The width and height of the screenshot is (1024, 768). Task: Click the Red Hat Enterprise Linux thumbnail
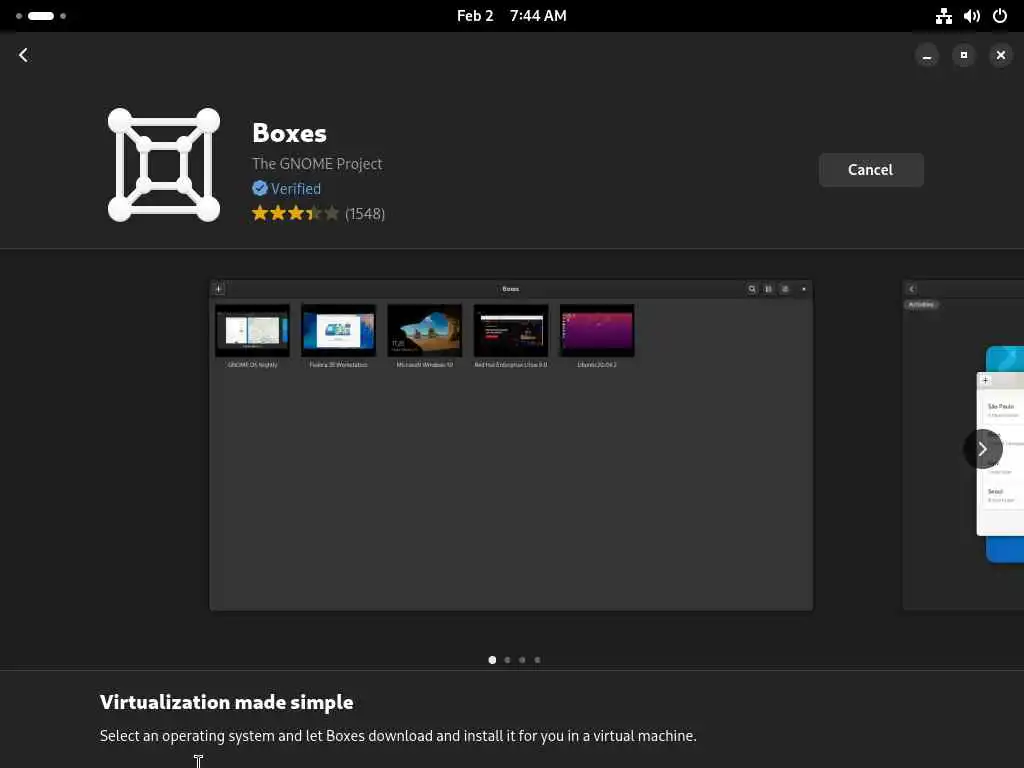[x=511, y=331]
